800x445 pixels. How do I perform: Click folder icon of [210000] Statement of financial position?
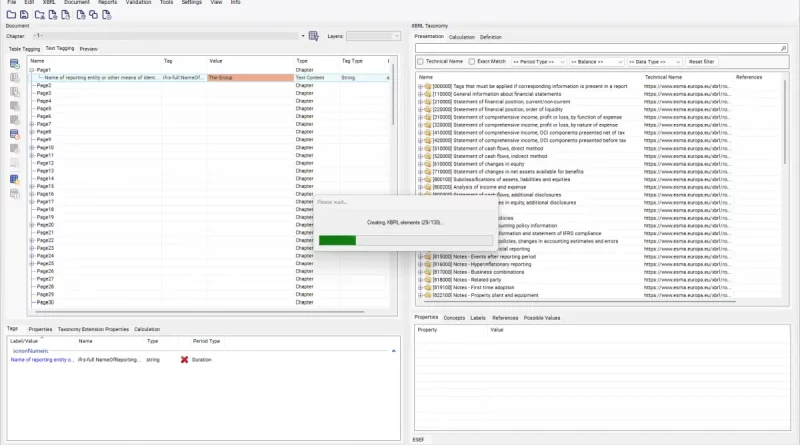point(428,102)
